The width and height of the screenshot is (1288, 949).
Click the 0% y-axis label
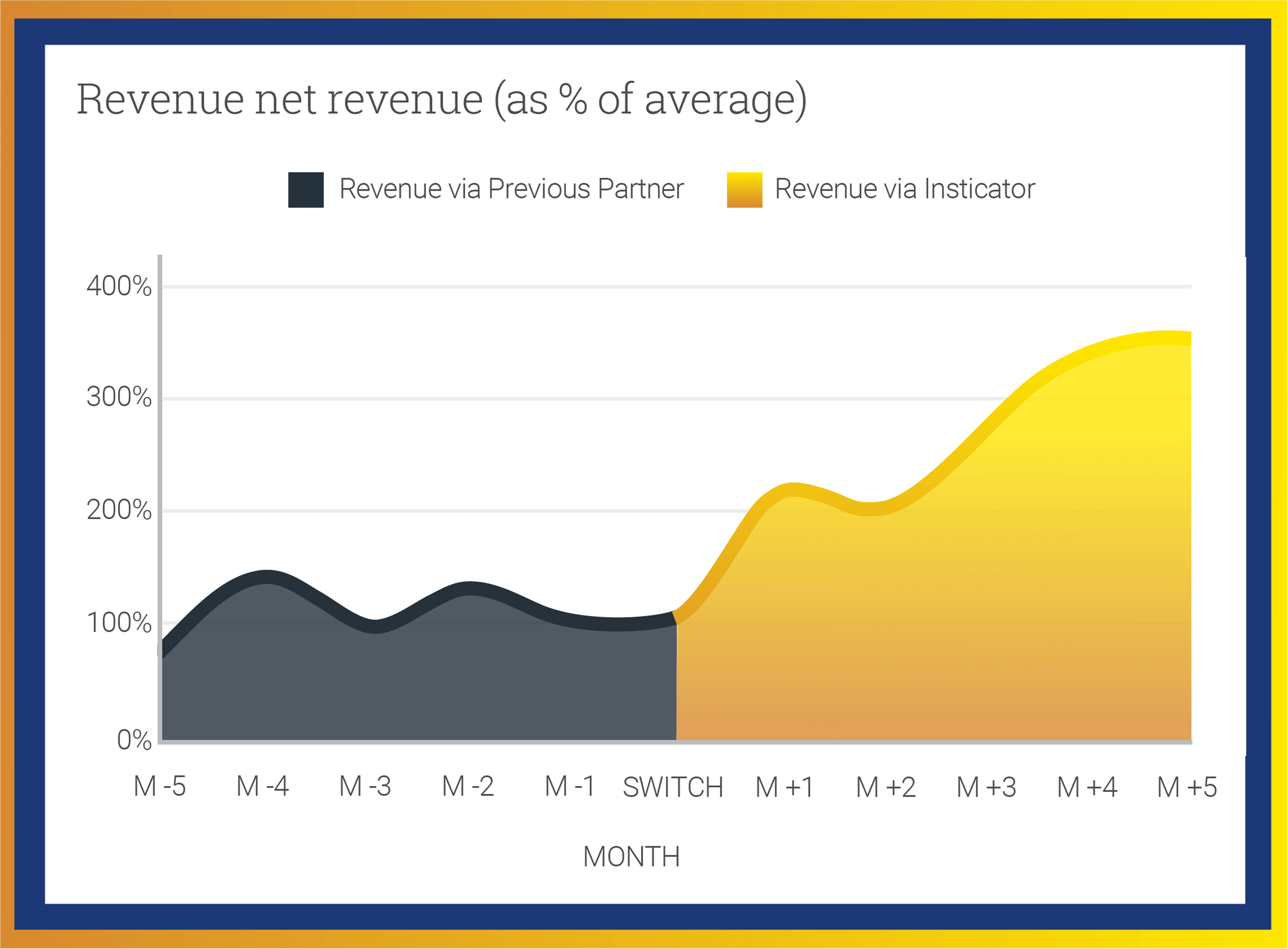click(134, 740)
